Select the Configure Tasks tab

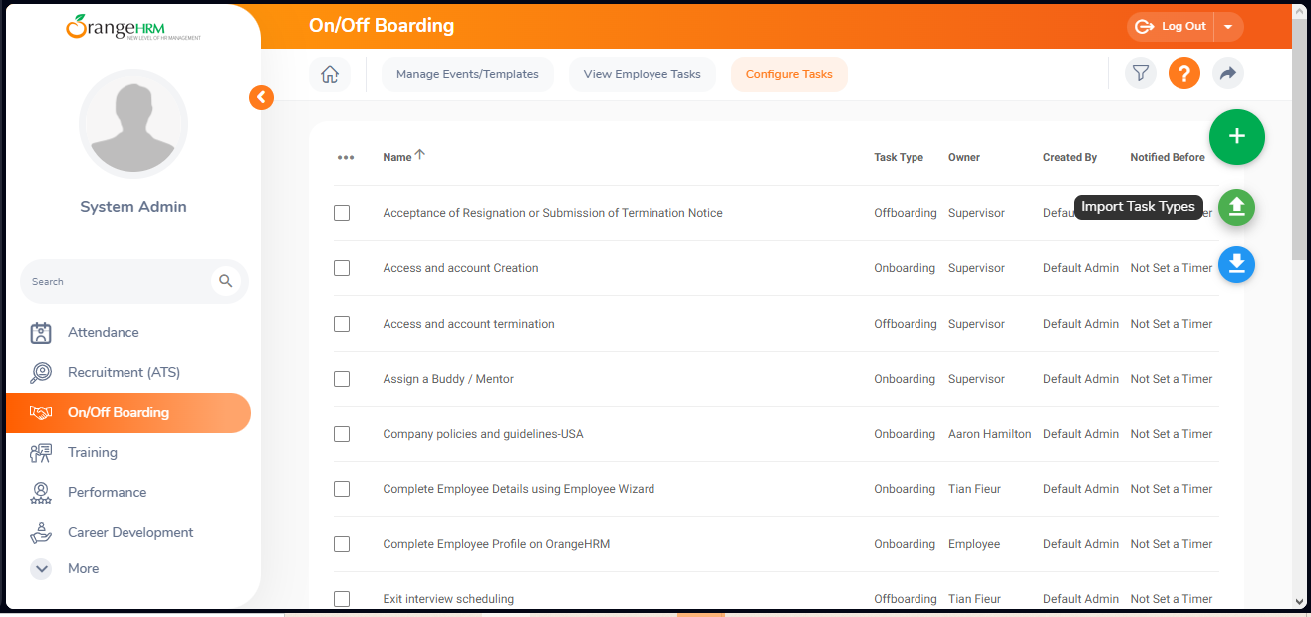[789, 74]
